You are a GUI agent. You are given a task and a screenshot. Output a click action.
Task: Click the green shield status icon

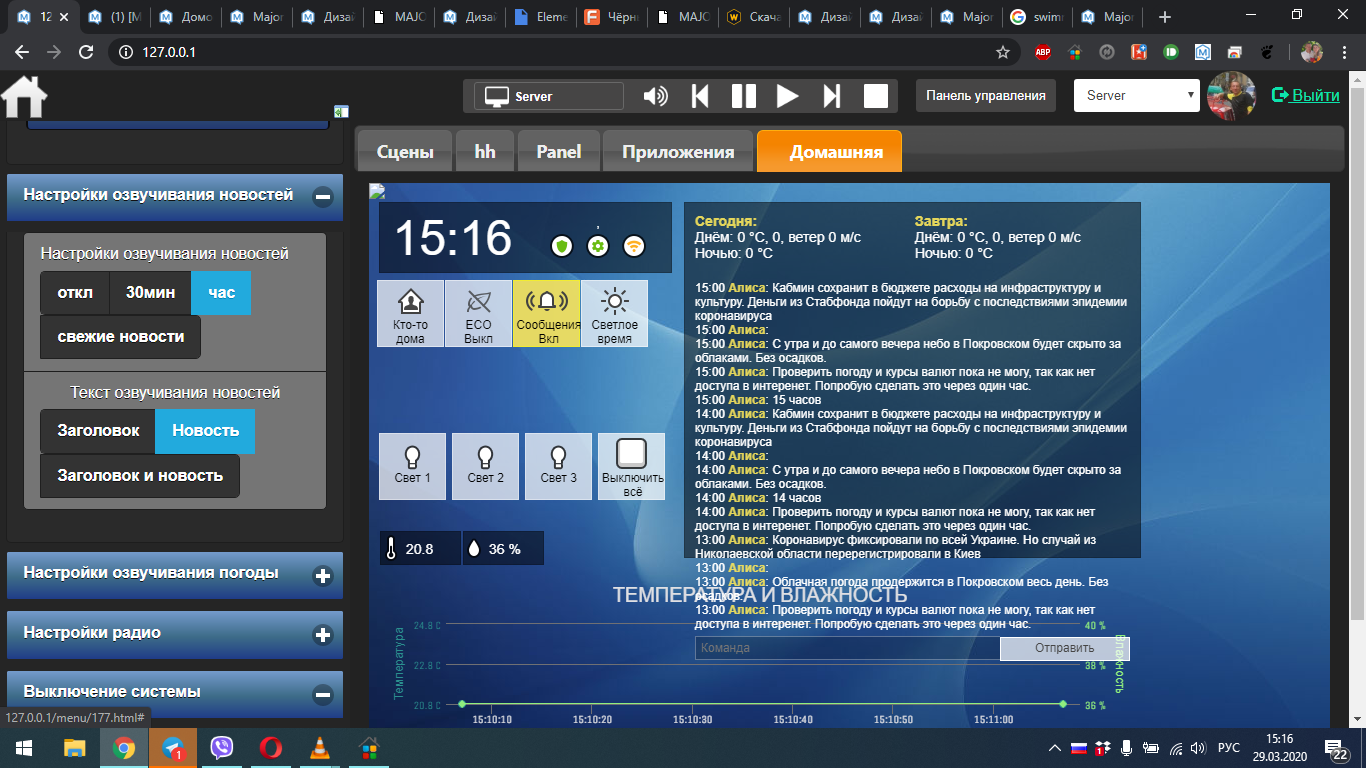[562, 246]
